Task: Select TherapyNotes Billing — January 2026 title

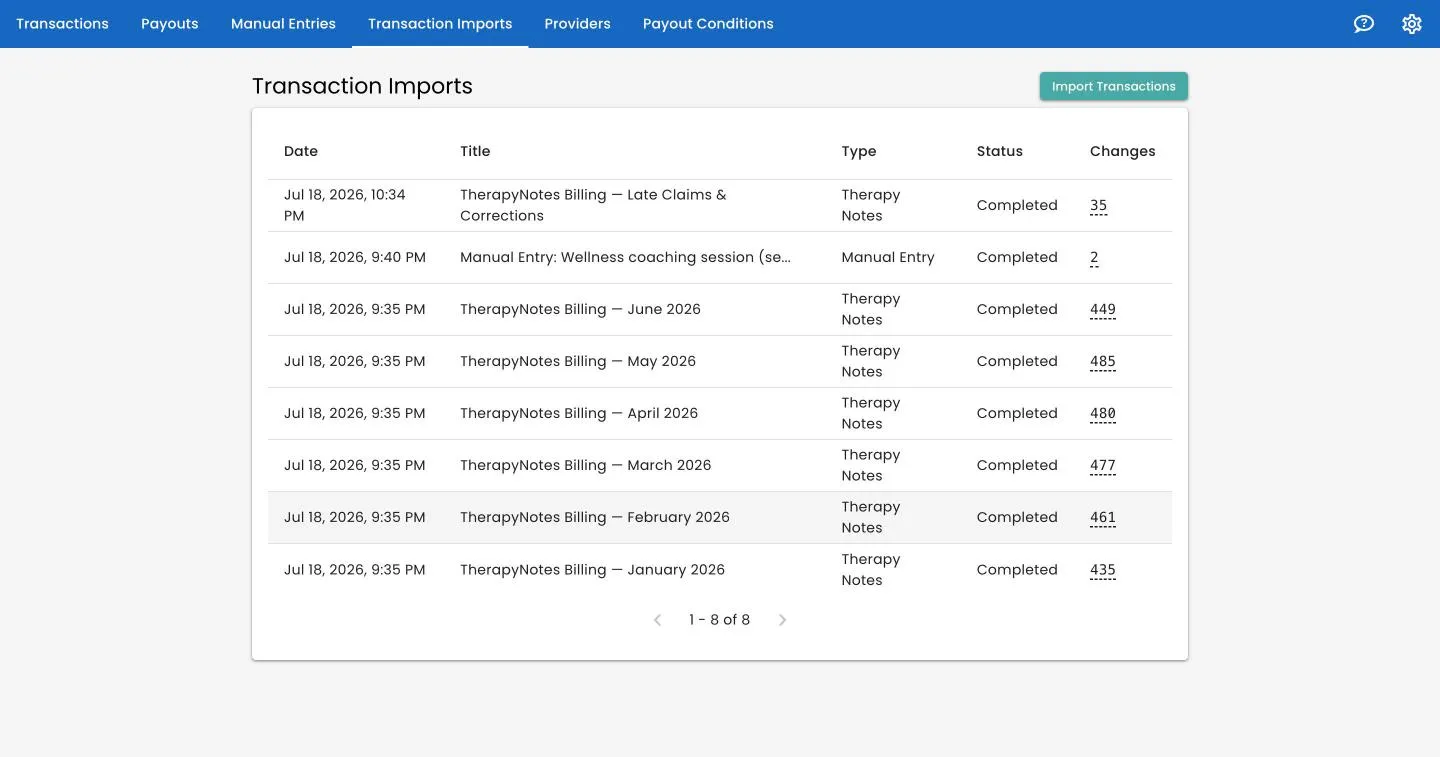Action: coord(592,569)
